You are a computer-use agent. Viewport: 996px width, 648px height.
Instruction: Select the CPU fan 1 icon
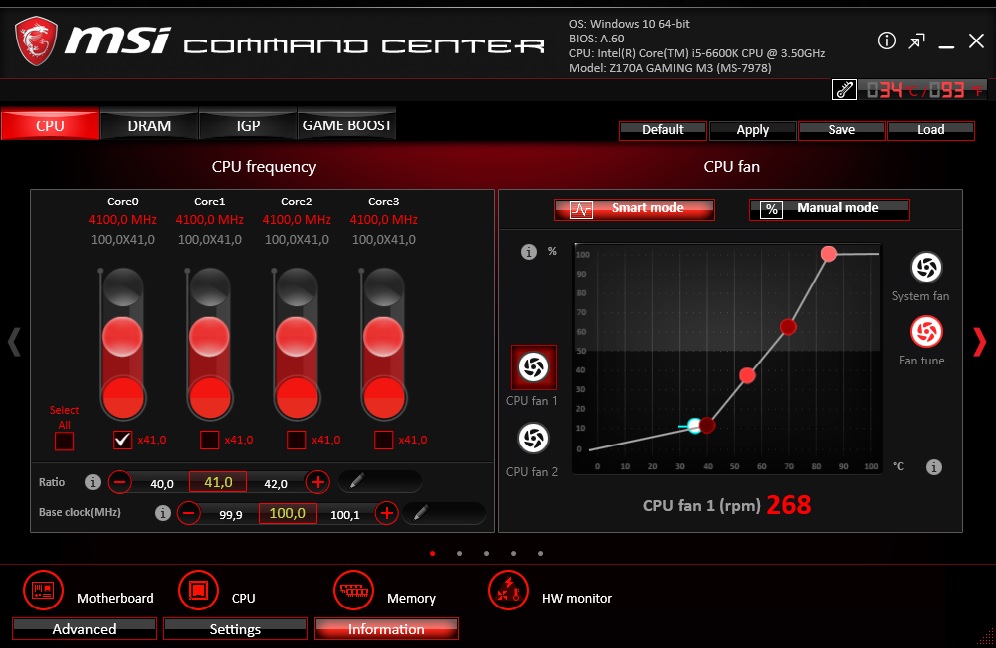tap(534, 367)
